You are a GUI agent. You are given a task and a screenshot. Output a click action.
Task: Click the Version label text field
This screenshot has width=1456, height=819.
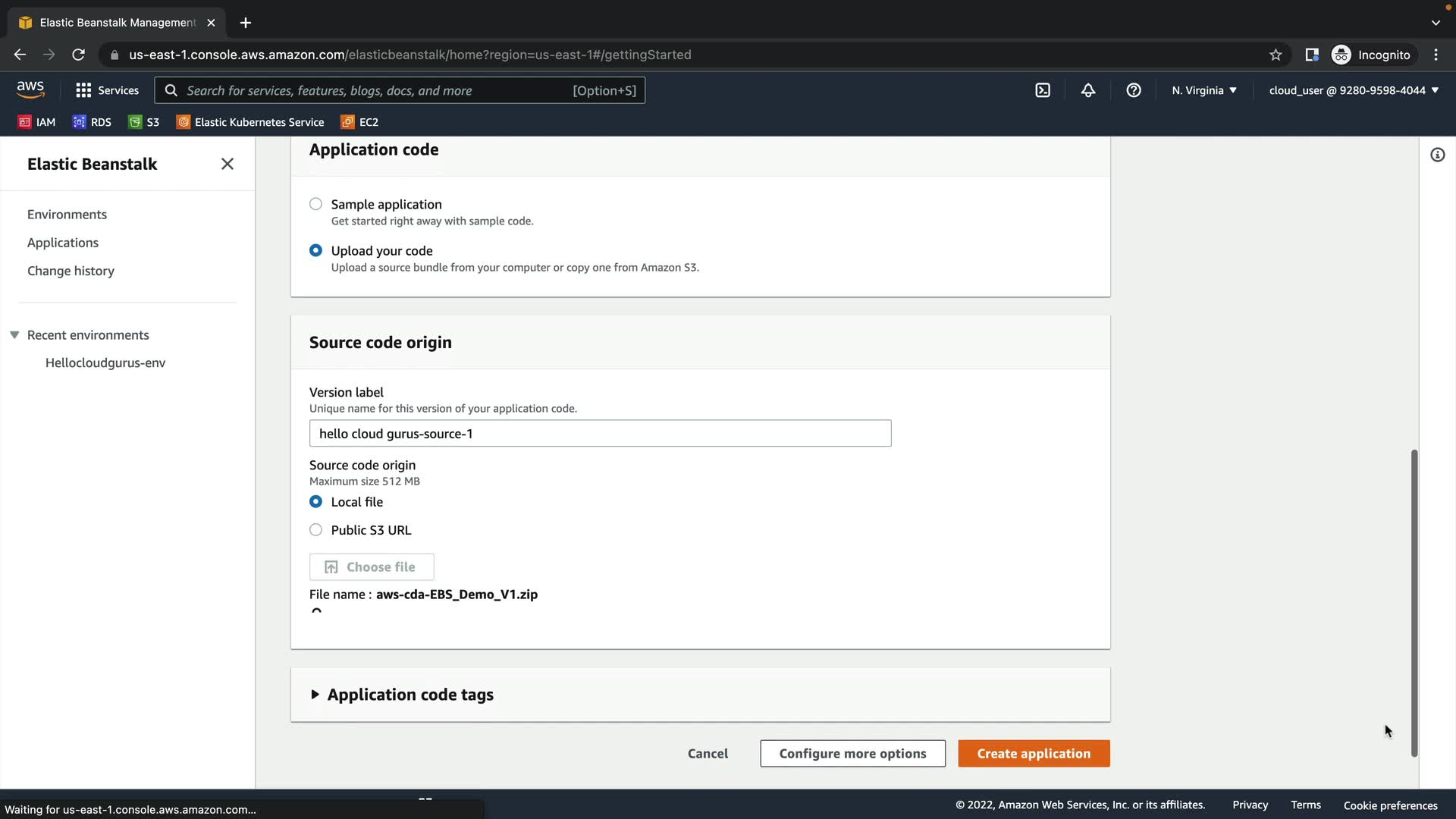pos(600,434)
